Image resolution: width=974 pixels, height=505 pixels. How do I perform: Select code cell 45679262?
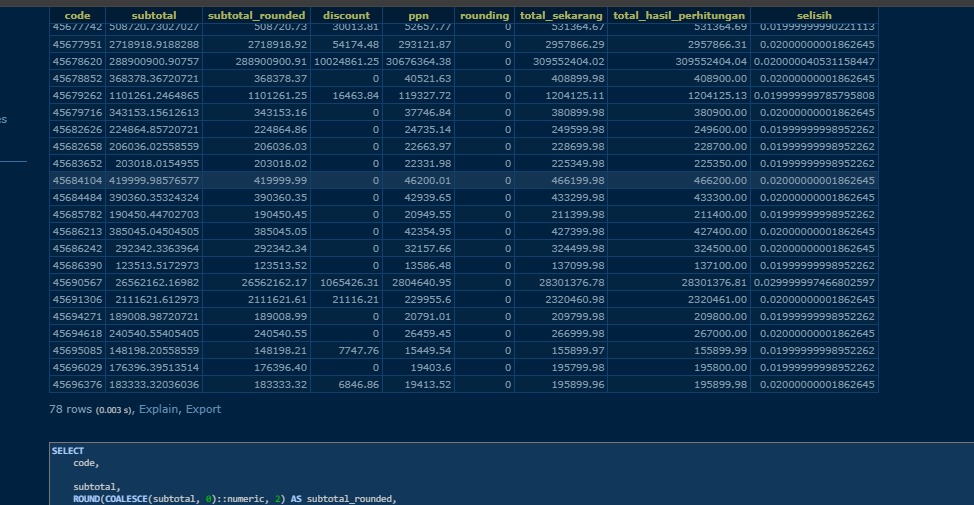click(x=77, y=96)
